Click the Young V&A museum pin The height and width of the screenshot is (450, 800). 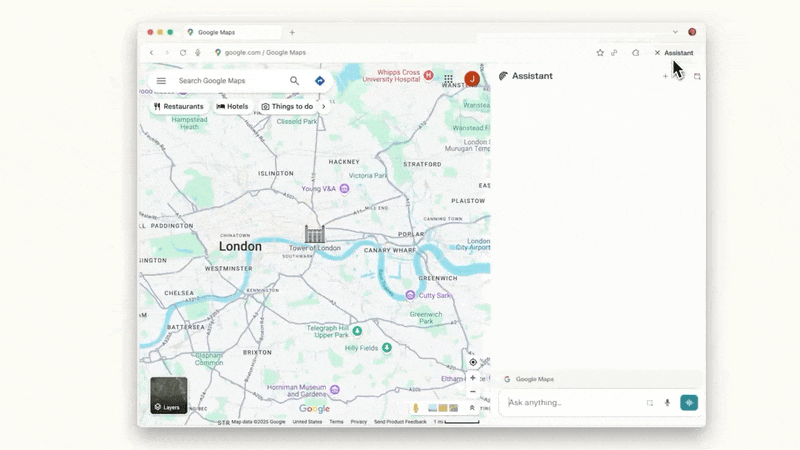344,189
